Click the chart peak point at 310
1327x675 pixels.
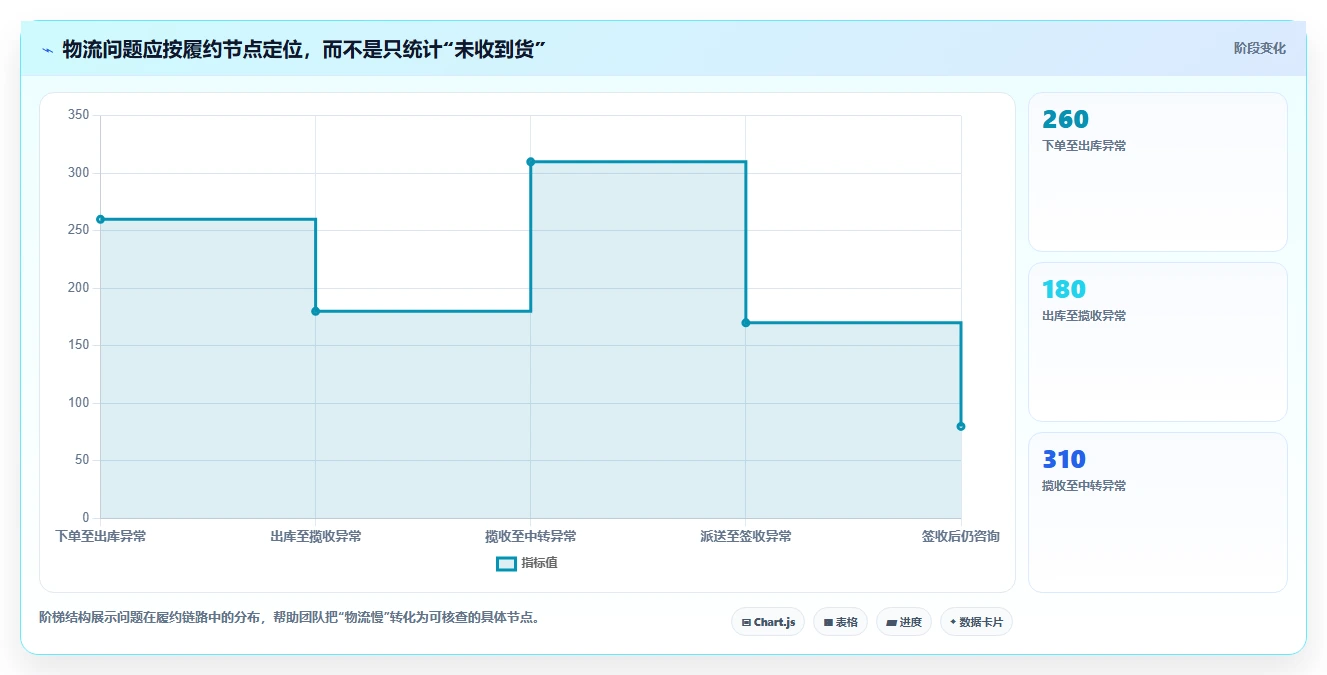pos(531,162)
